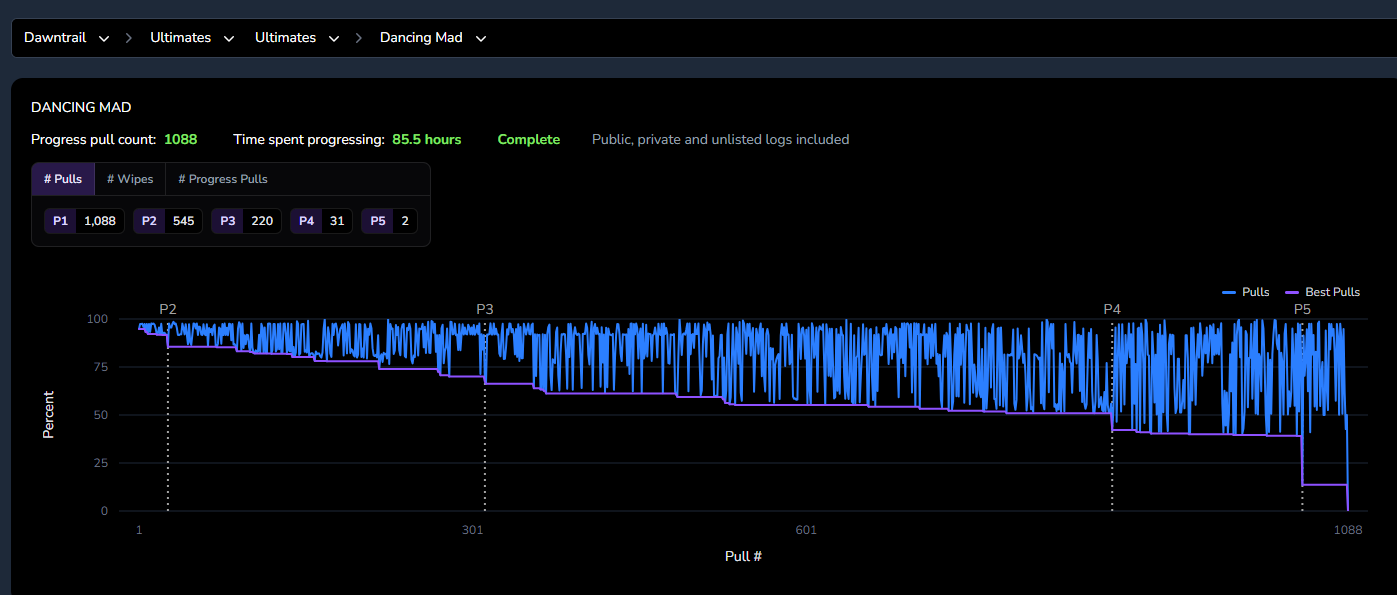Click the P2 545 phase badge
The width and height of the screenshot is (1397, 595).
pos(168,221)
